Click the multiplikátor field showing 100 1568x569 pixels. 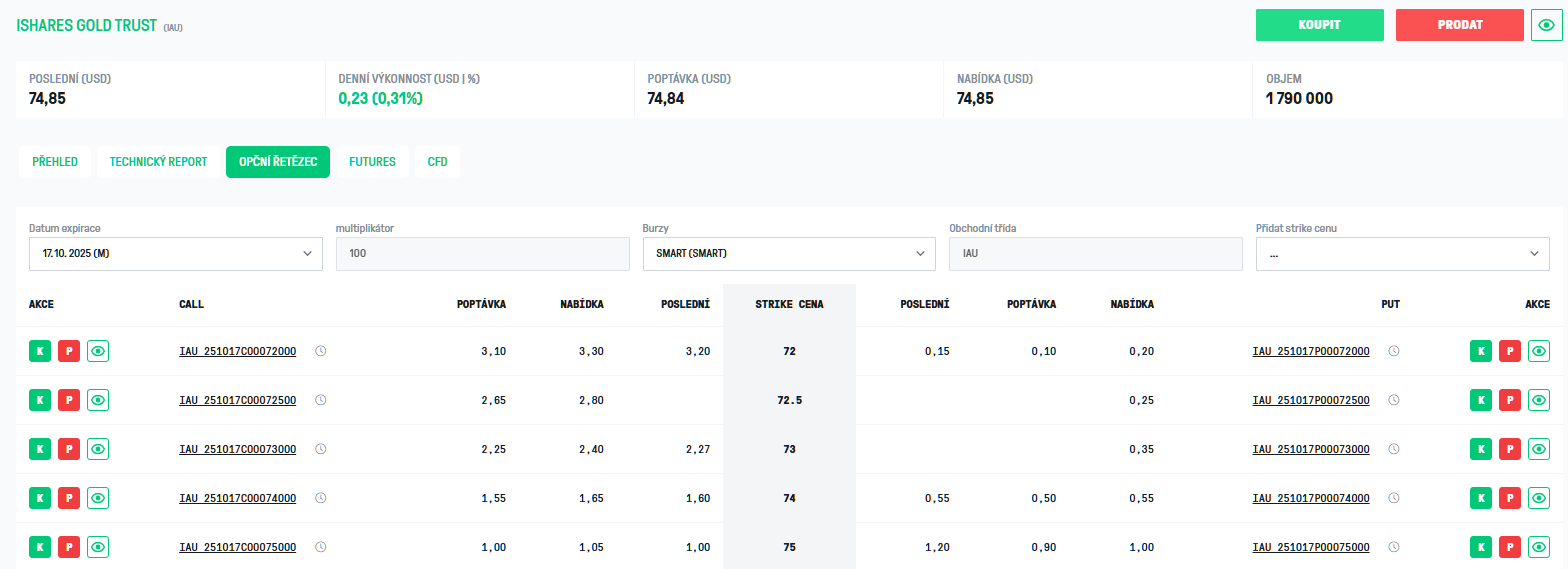click(482, 254)
